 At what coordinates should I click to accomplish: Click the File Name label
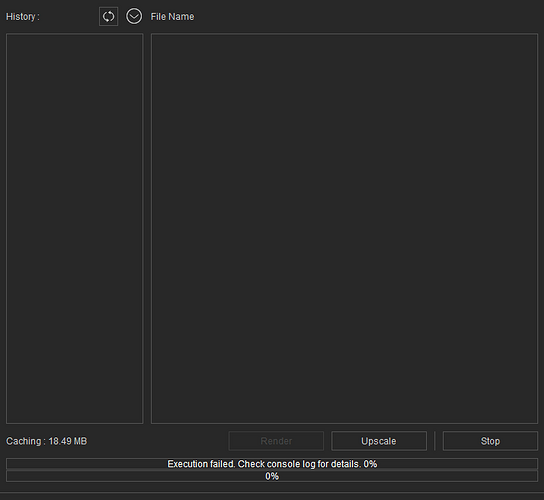coord(172,17)
